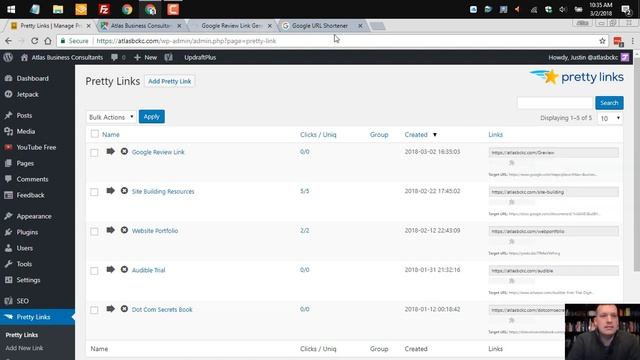The image size is (640, 360).
Task: Click the Add Pretty Link button
Action: (169, 81)
